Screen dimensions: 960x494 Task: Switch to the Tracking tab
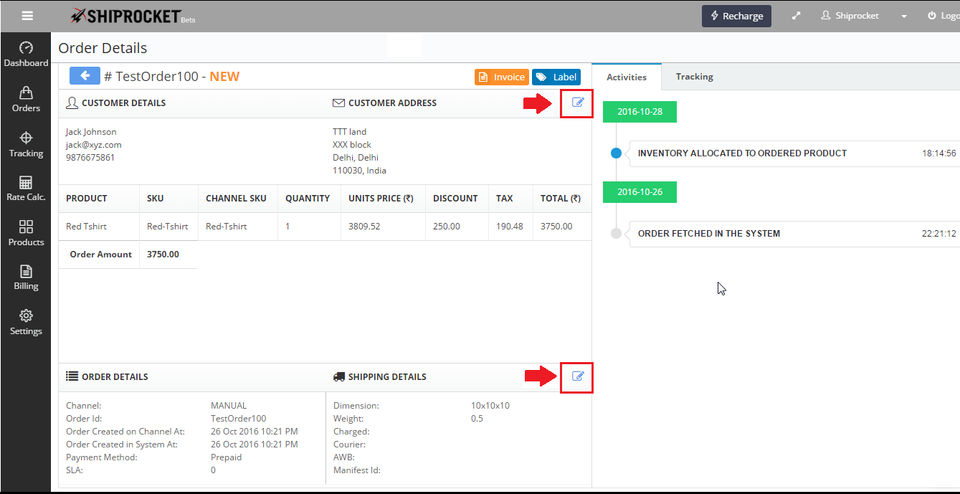tap(694, 77)
